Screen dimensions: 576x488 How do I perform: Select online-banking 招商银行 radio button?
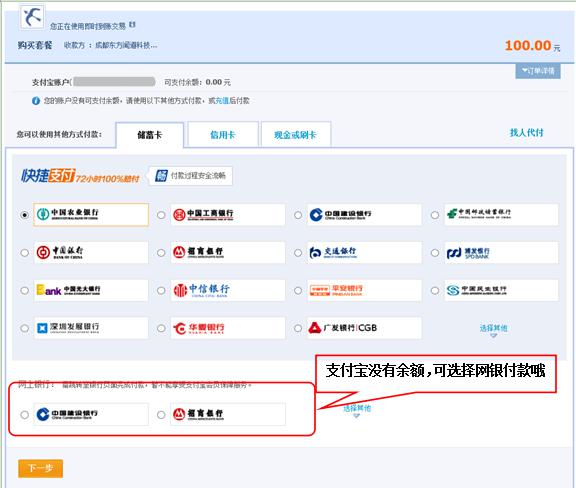click(x=161, y=415)
